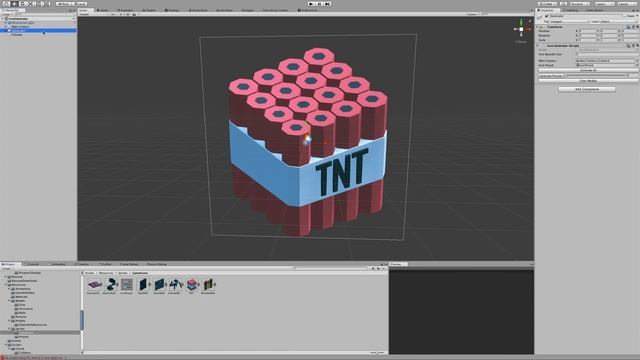Toggle the Pivot handle position button

tap(63, 4)
